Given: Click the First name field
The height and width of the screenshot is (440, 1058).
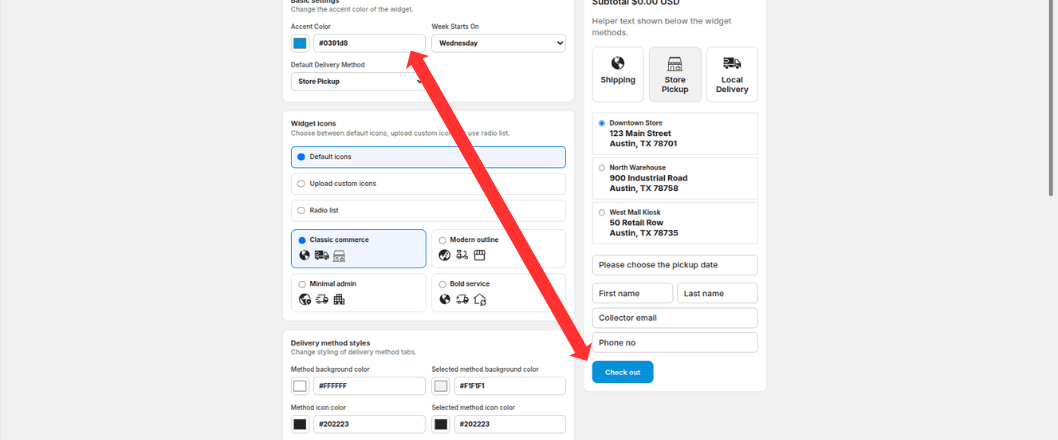Looking at the screenshot, I should coord(633,294).
